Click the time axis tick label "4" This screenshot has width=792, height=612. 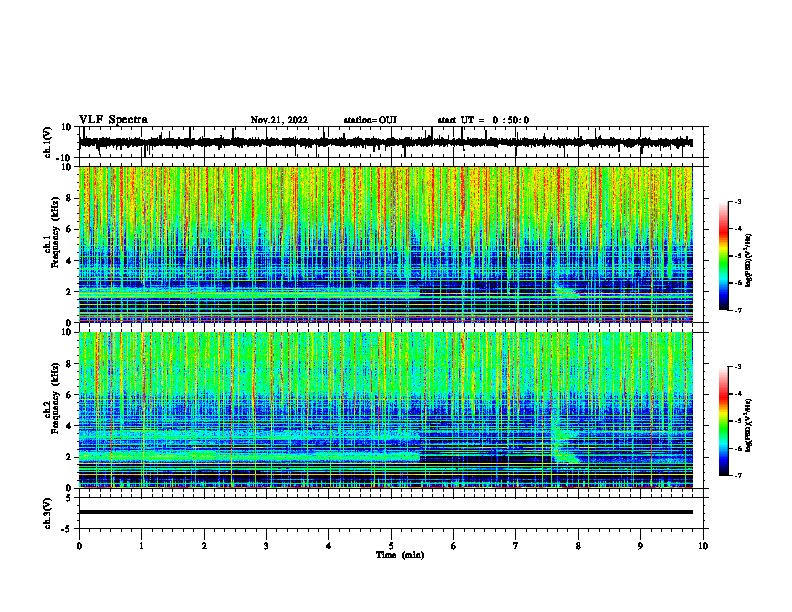(329, 546)
